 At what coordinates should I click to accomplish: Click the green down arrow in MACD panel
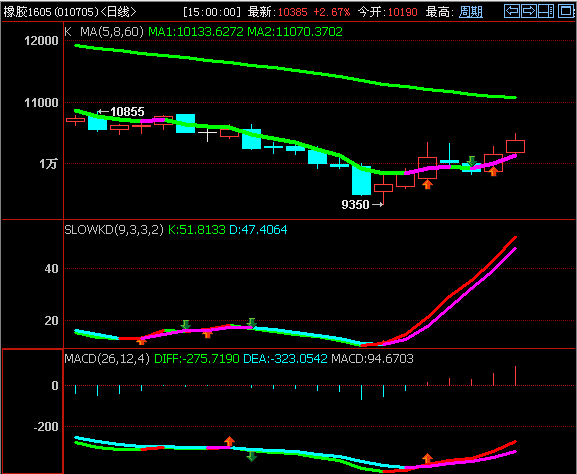[251, 456]
